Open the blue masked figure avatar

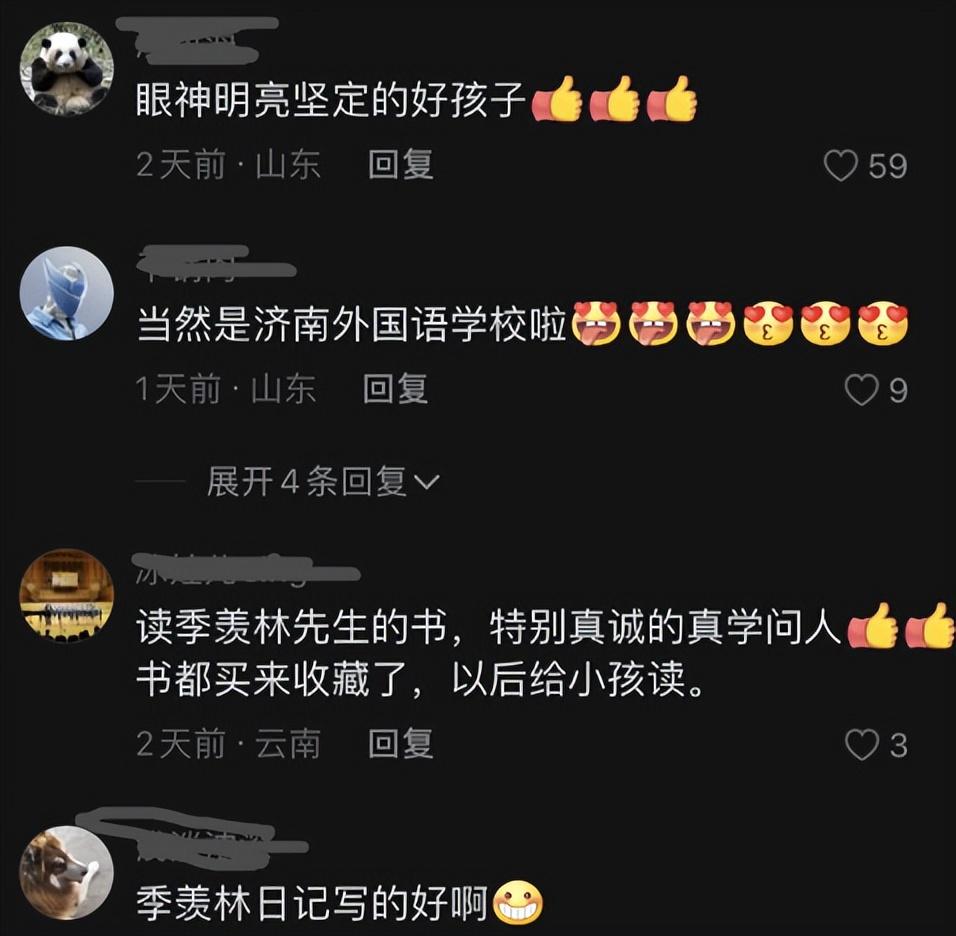click(x=66, y=293)
